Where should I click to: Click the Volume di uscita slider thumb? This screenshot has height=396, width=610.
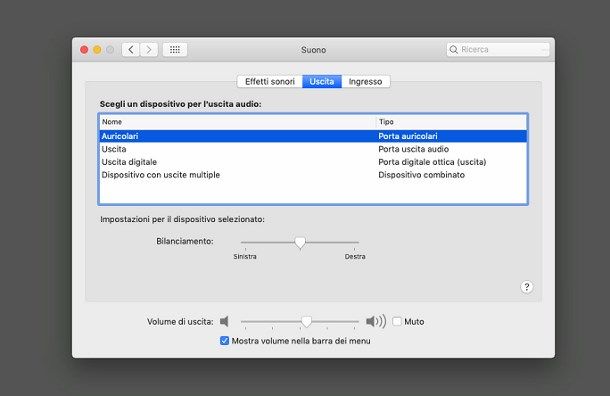coord(307,322)
